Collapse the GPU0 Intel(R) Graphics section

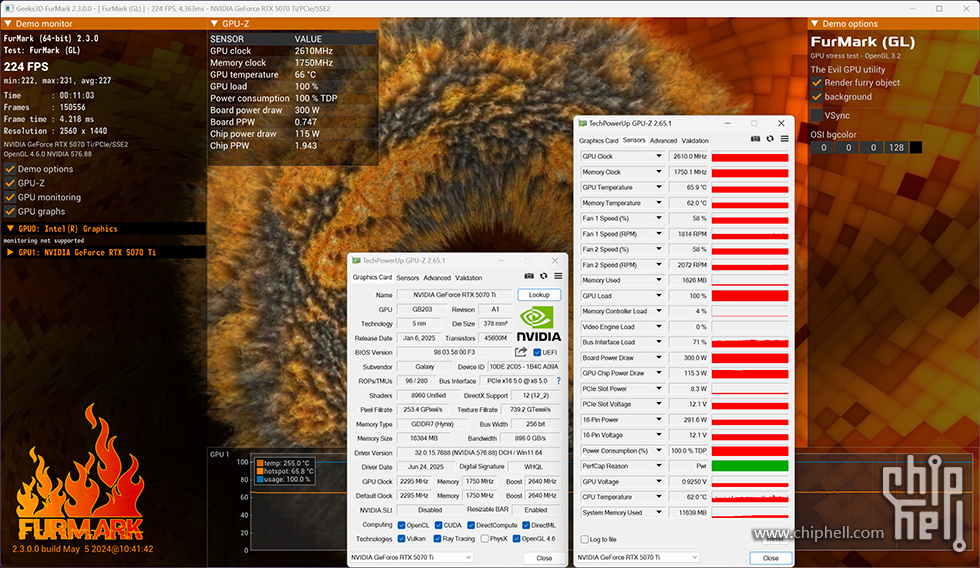point(10,229)
